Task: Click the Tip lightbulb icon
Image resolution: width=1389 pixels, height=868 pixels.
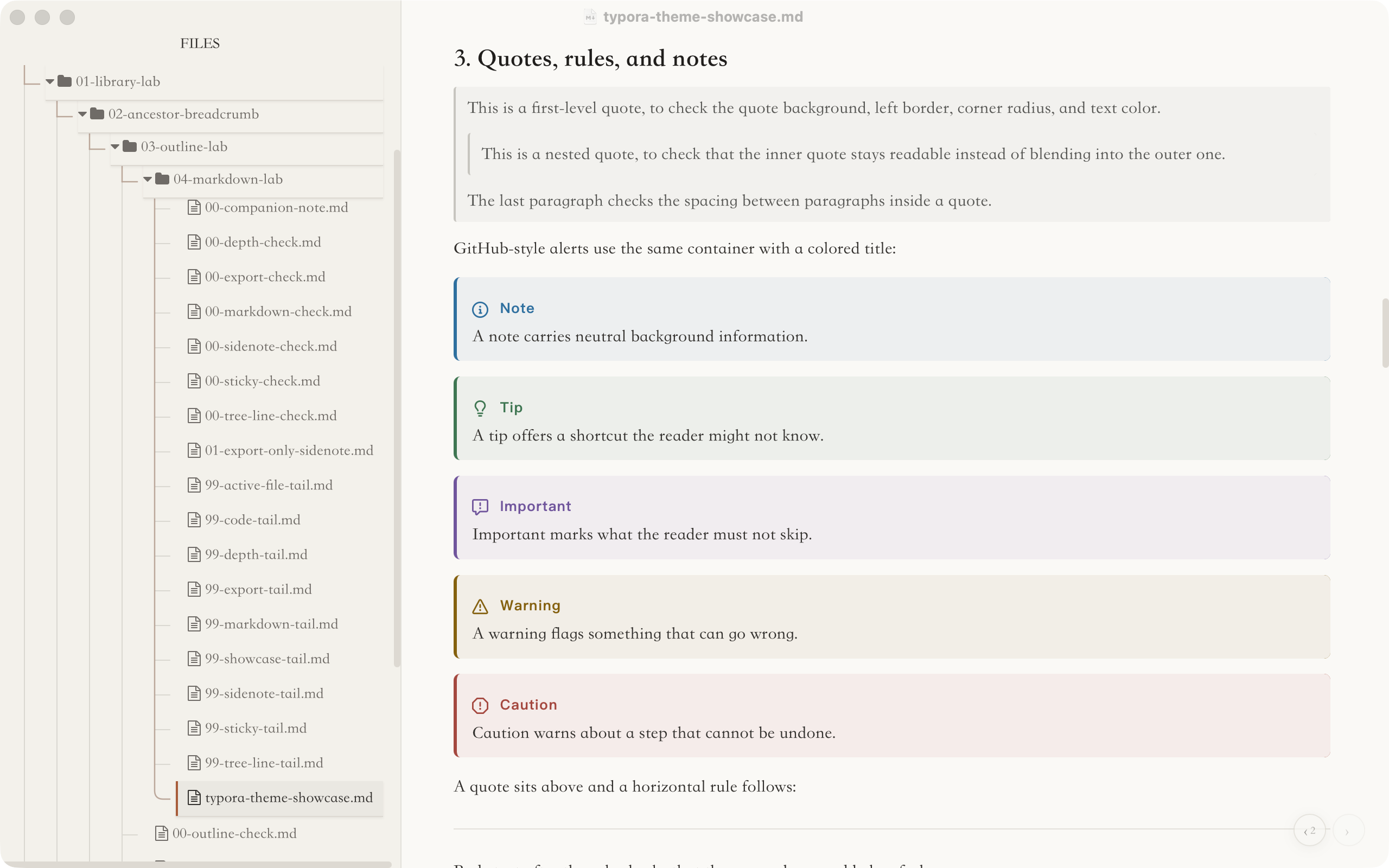Action: point(480,408)
